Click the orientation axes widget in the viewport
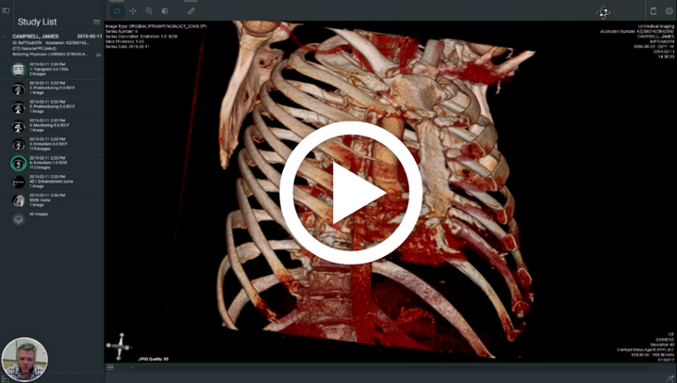 coord(119,346)
